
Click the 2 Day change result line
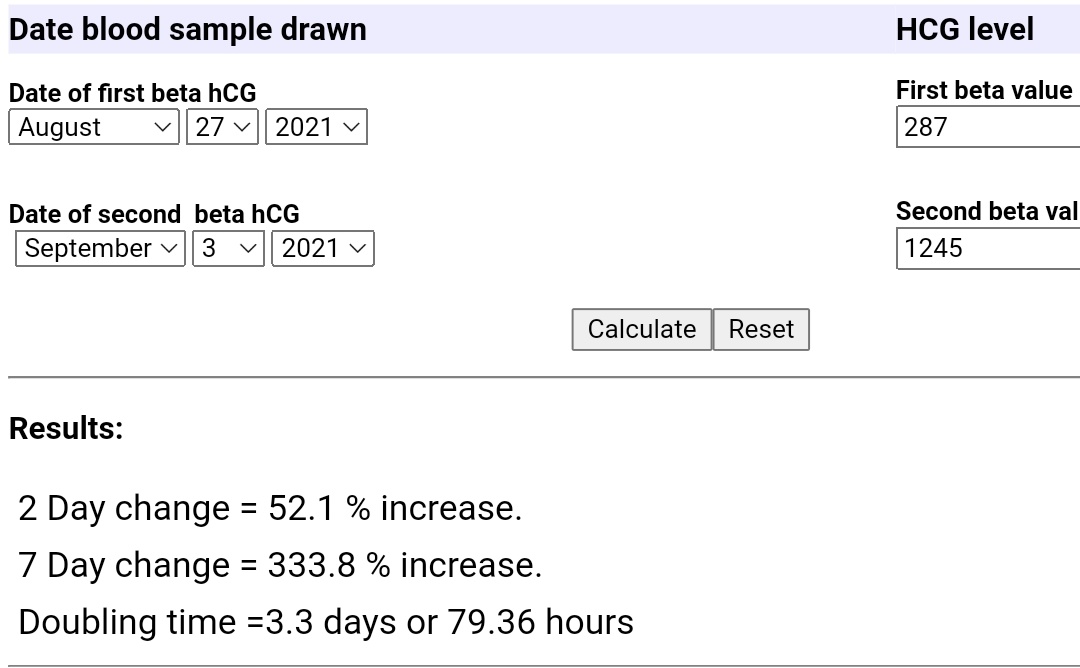(x=270, y=508)
